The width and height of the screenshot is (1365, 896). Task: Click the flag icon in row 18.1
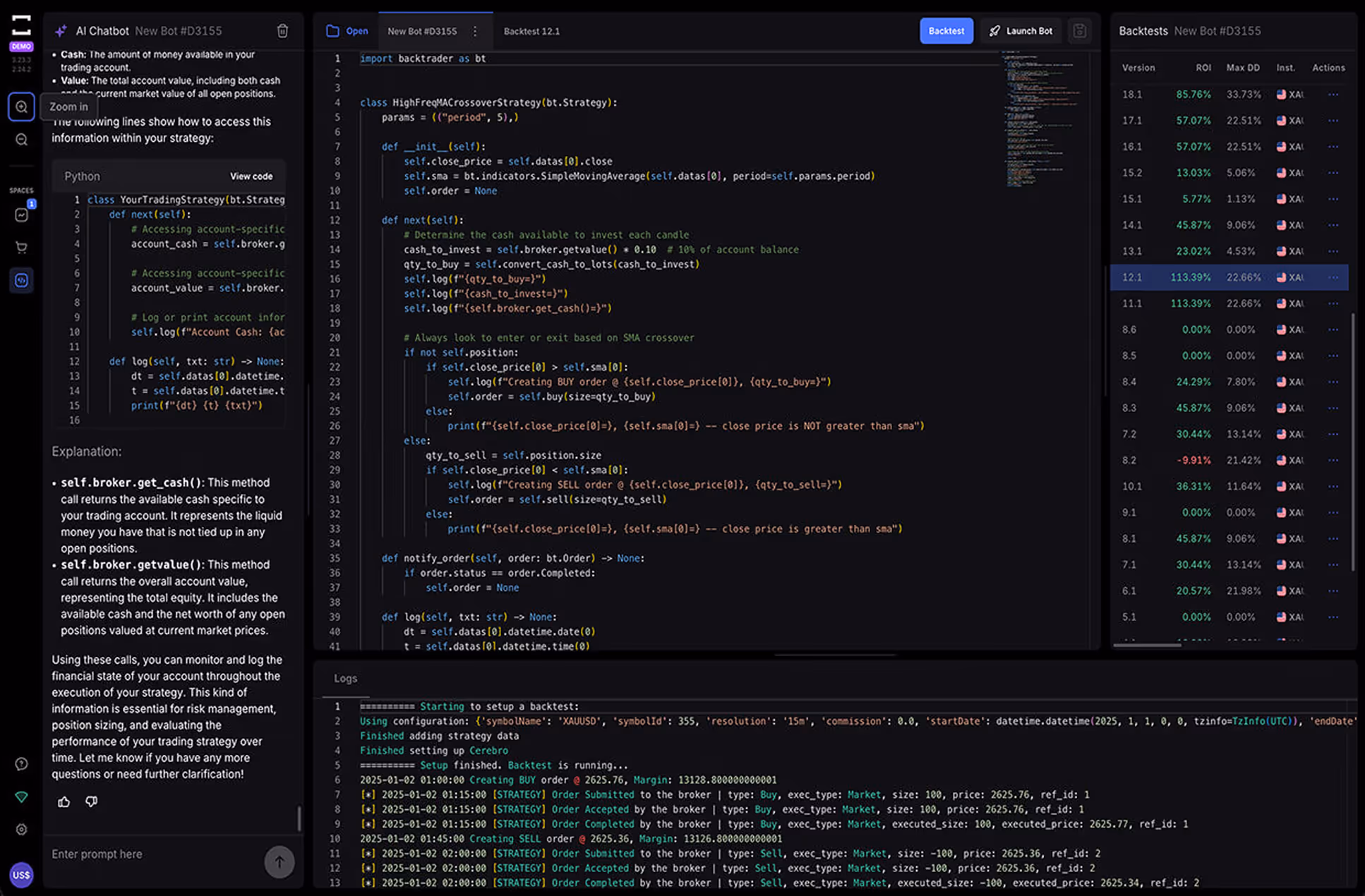click(x=1281, y=95)
